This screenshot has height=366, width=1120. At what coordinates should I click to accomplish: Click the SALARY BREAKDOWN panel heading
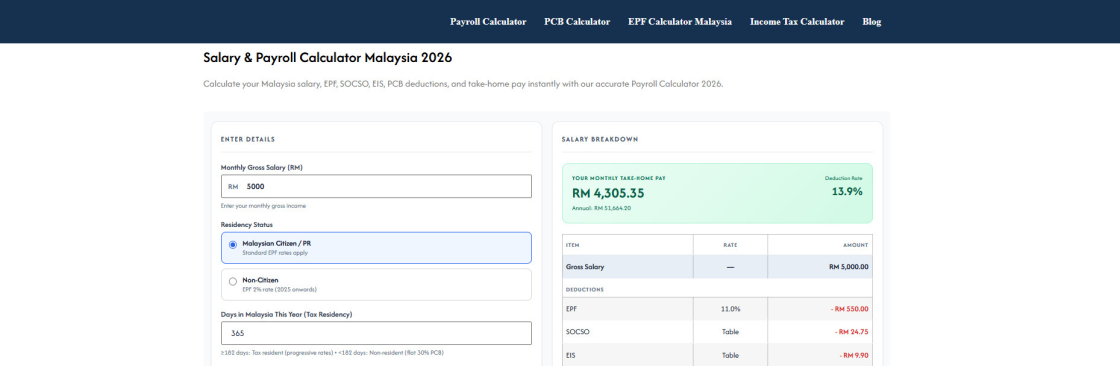pos(600,139)
